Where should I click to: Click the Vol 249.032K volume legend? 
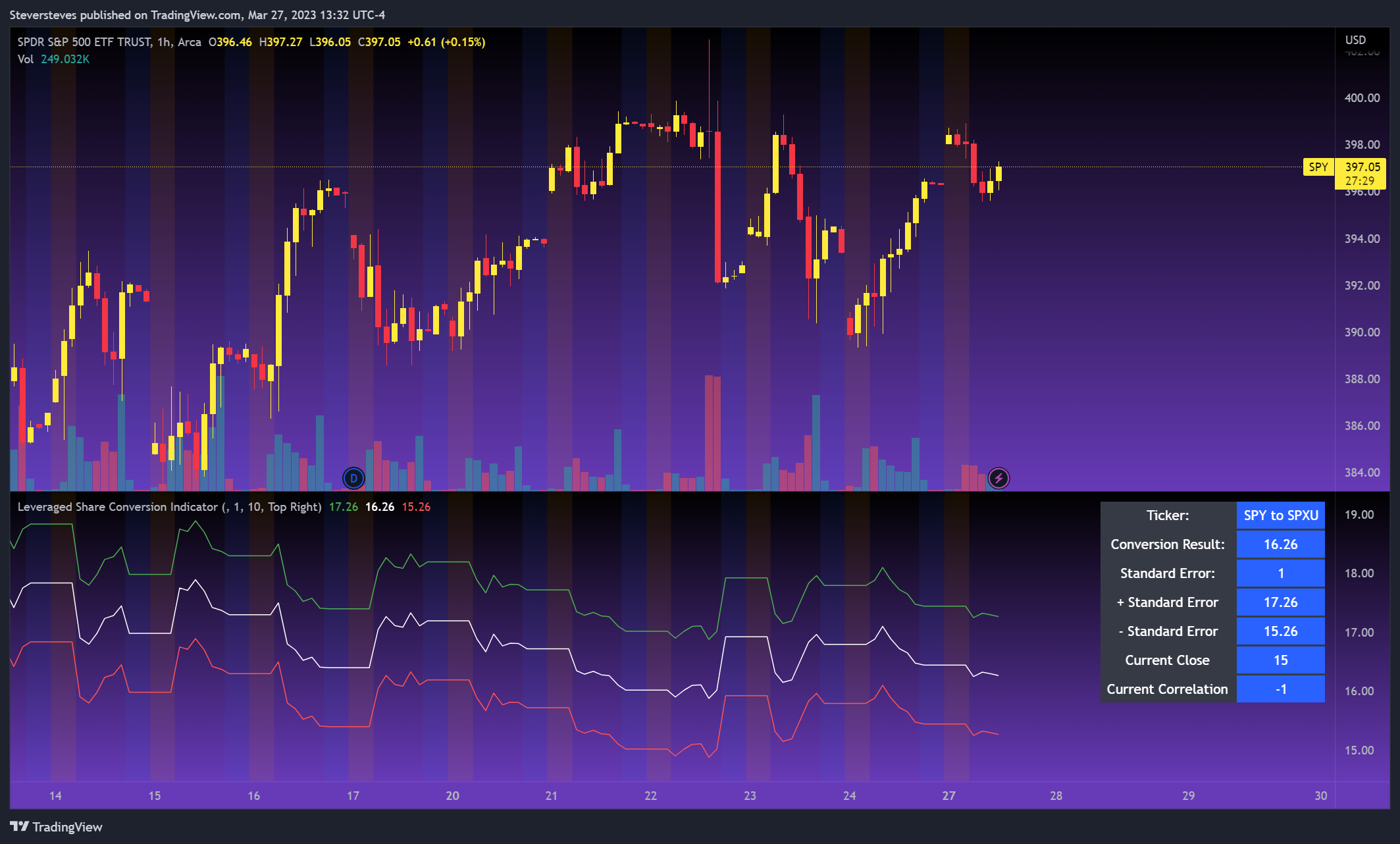coord(53,59)
